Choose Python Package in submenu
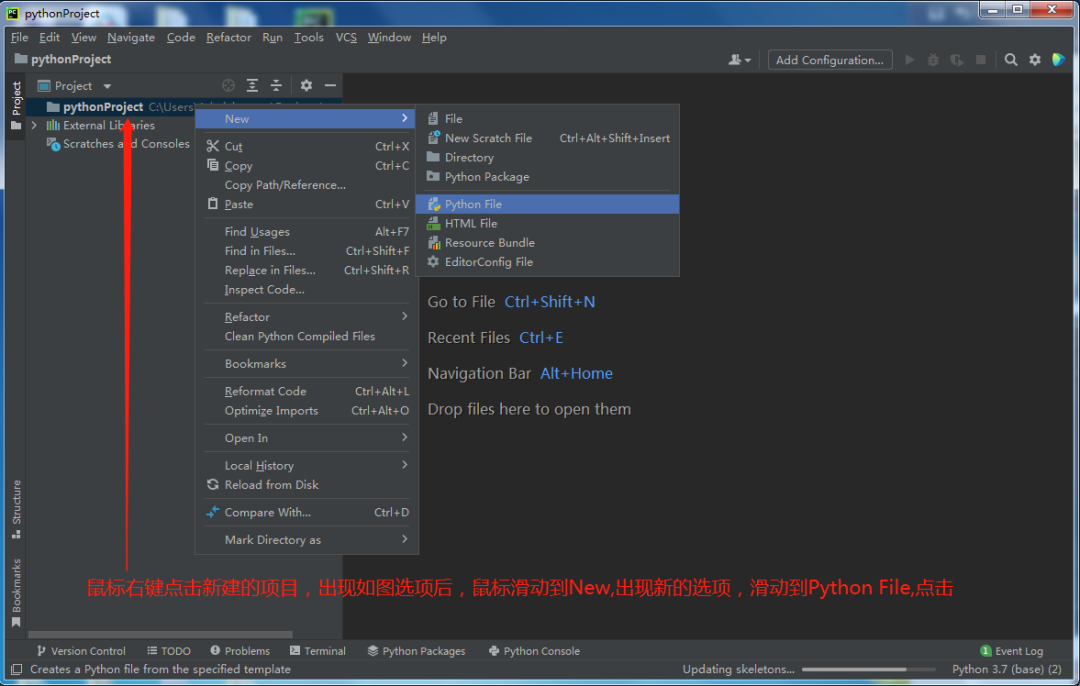 [548, 176]
